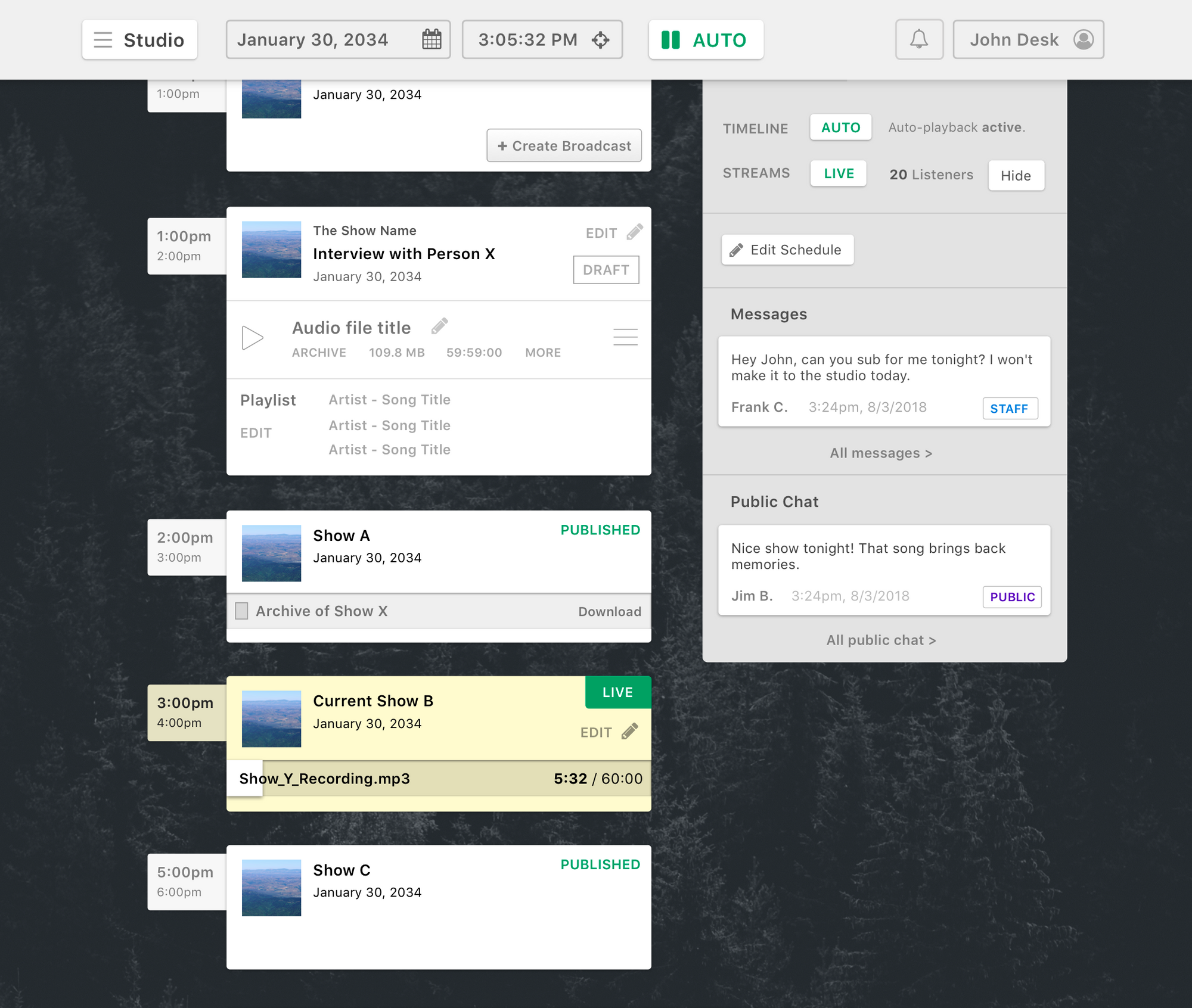This screenshot has height=1008, width=1192.
Task: Check the Archive of Show X checkbox
Action: pos(241,611)
